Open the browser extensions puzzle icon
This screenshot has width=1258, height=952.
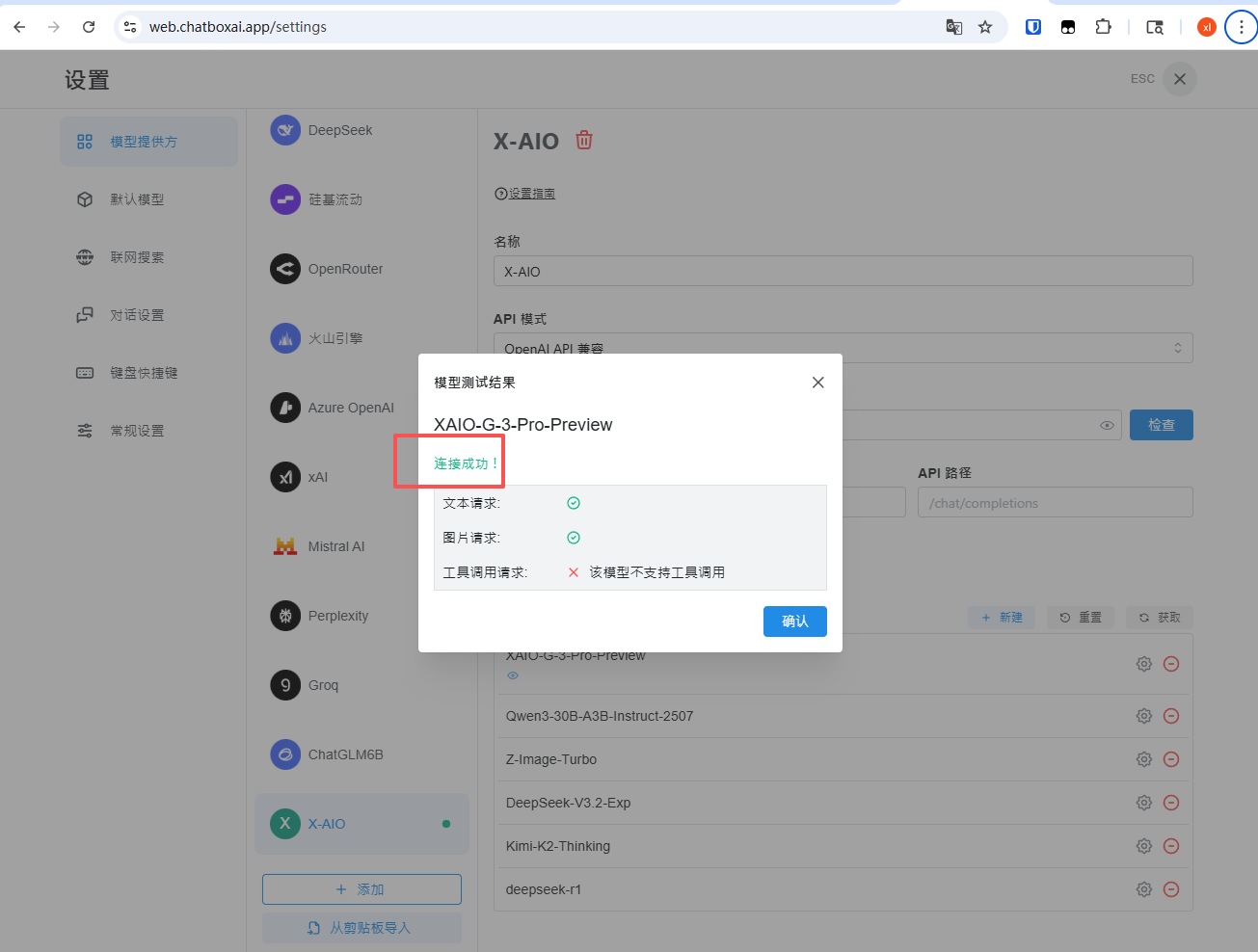(1104, 27)
